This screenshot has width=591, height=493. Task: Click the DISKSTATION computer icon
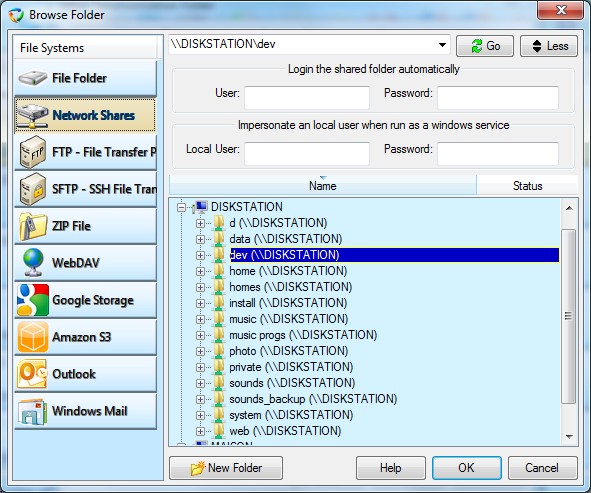click(200, 207)
